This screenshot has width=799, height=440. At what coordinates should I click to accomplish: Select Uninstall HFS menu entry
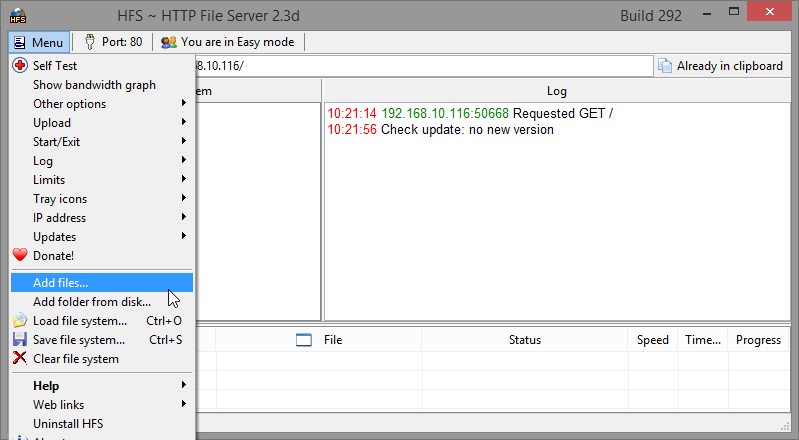[102, 424]
